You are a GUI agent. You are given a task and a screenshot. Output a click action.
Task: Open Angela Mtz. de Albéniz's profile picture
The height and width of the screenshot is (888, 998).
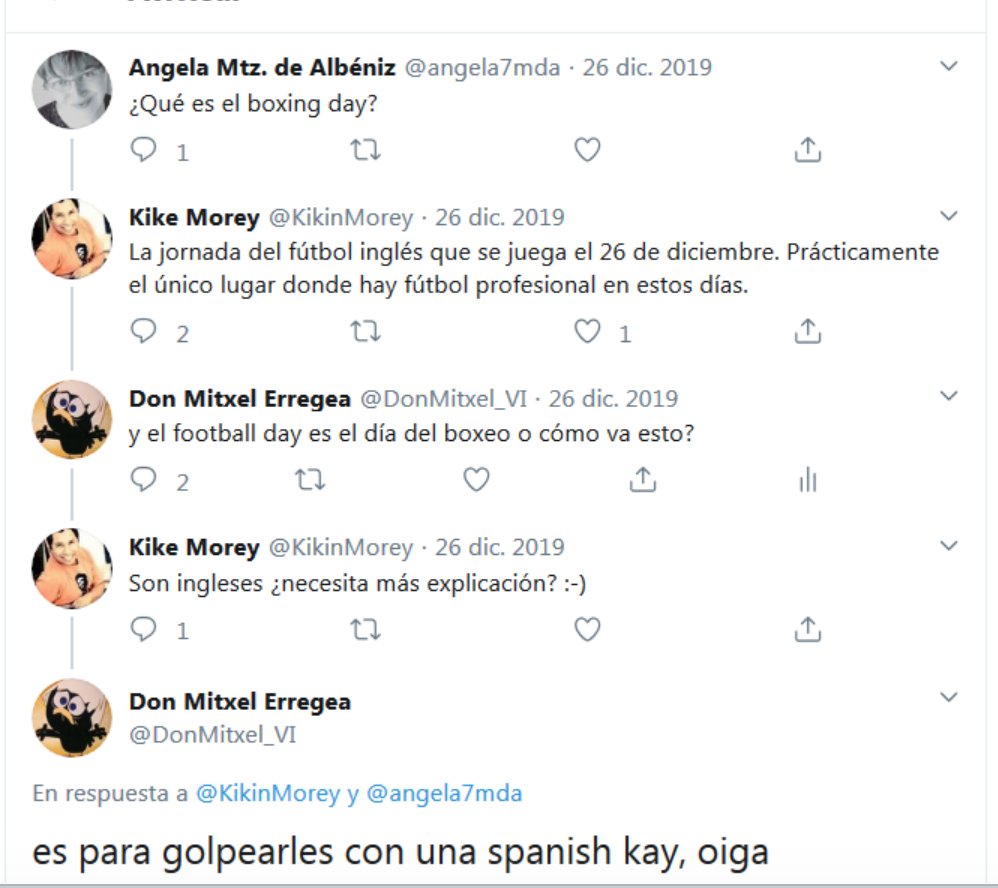click(72, 90)
